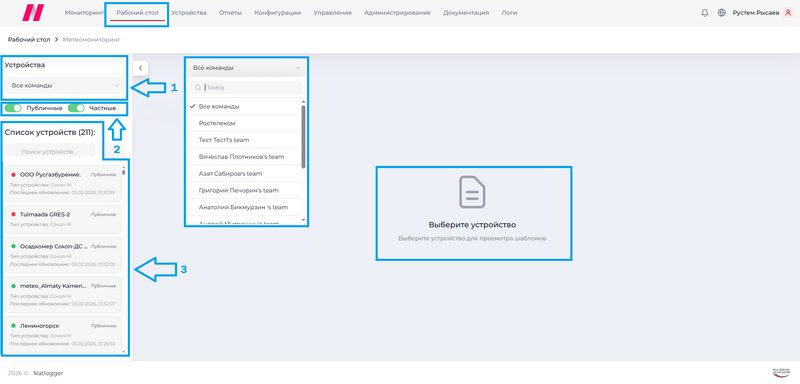
Task: Click the globe language icon
Action: (x=721, y=13)
